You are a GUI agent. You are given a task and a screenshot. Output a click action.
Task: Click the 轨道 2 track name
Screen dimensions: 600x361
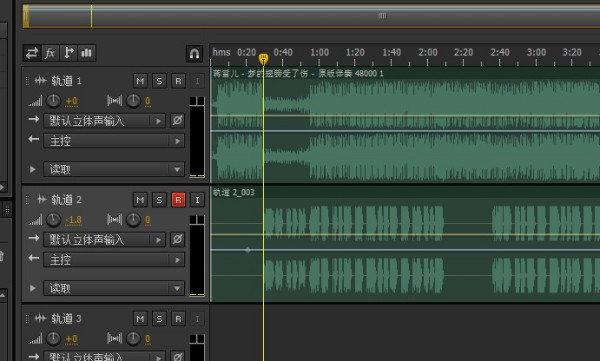(x=67, y=200)
